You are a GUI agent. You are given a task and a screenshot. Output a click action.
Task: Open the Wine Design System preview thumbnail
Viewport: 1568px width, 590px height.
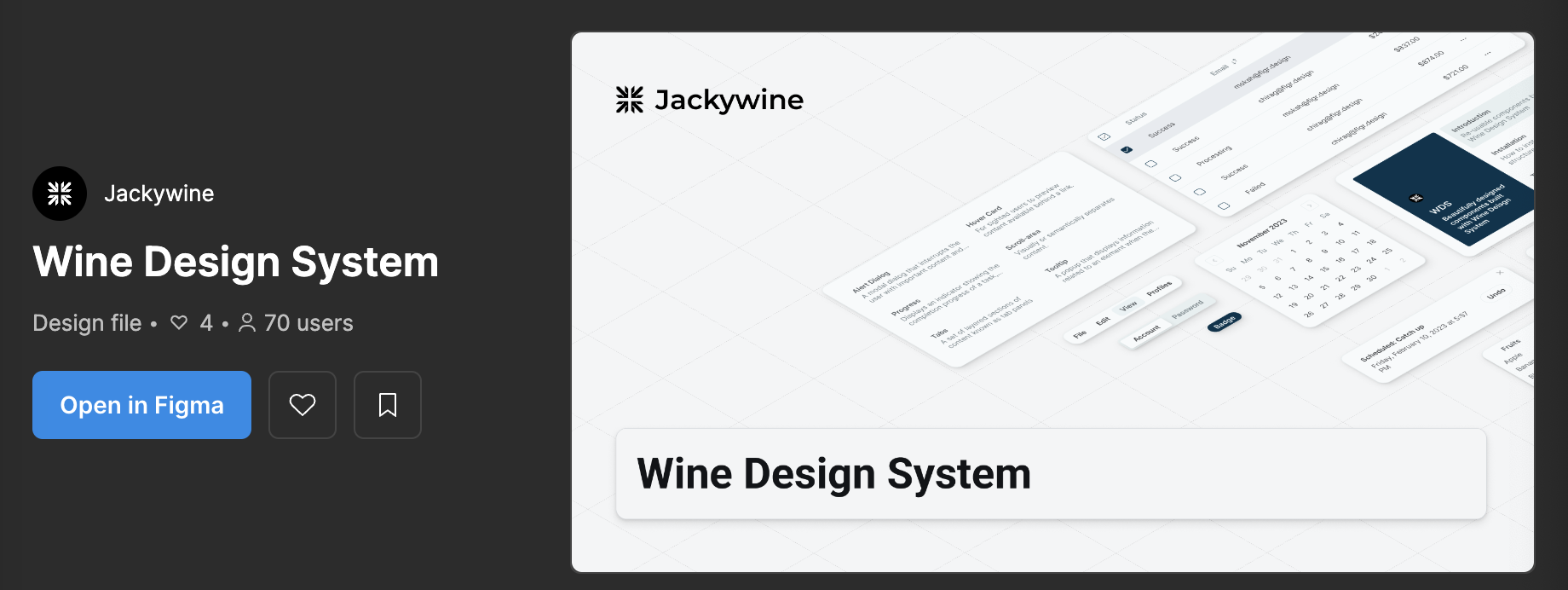click(1052, 302)
